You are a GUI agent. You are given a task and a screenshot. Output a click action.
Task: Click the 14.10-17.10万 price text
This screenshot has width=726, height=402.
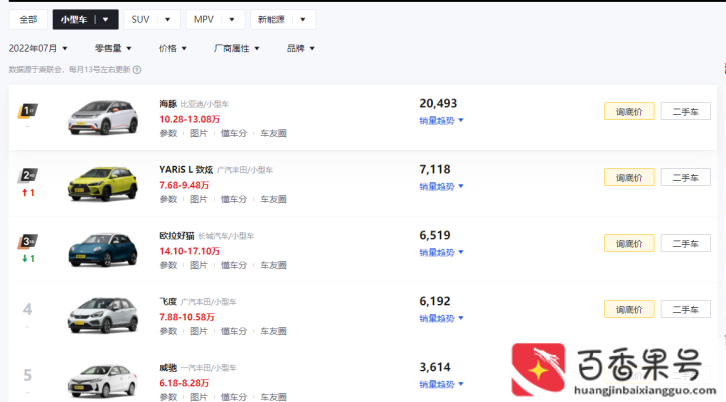[189, 251]
